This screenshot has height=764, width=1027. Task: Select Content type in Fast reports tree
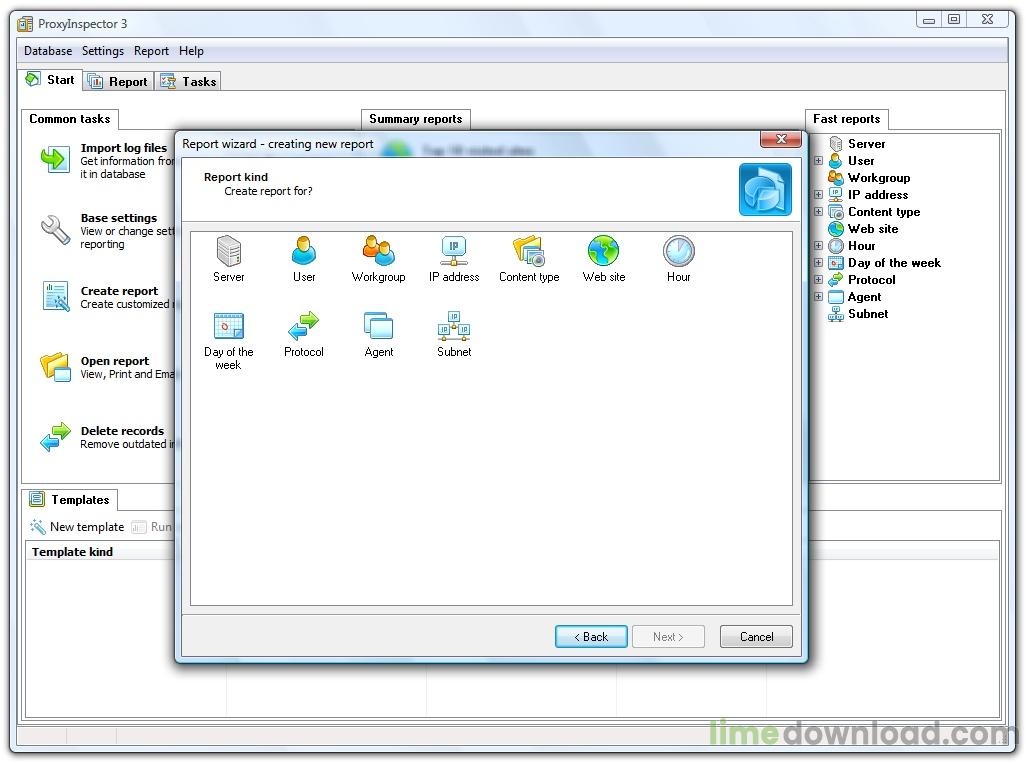point(884,212)
